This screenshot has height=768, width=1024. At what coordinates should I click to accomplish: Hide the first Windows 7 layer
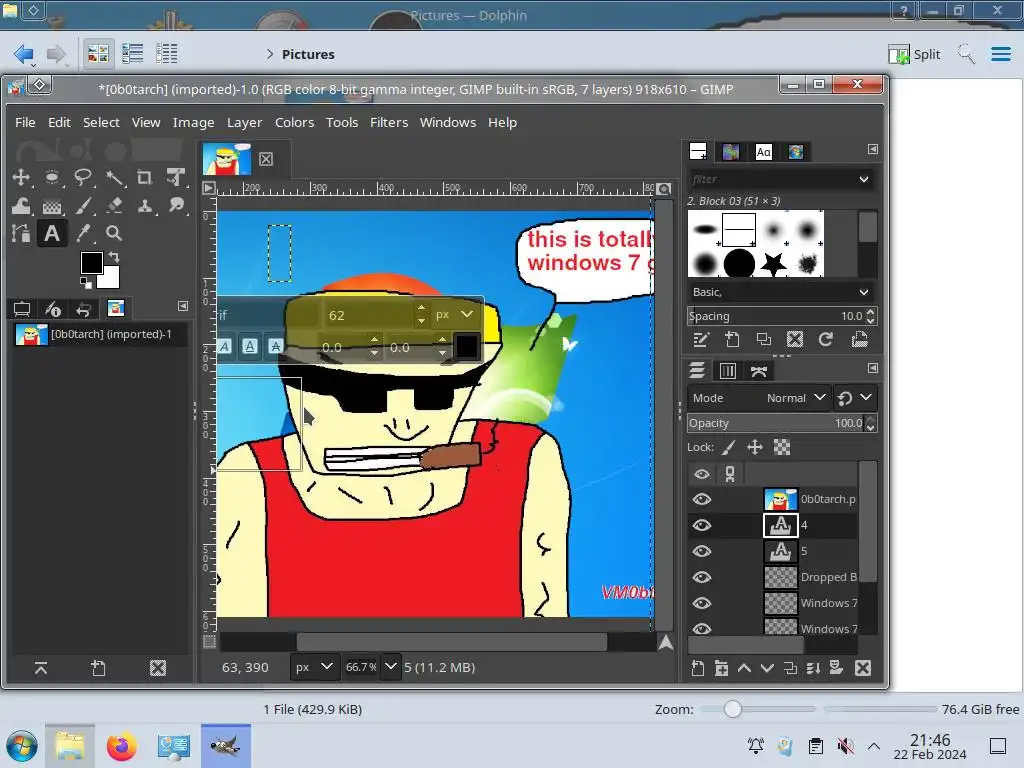702,603
